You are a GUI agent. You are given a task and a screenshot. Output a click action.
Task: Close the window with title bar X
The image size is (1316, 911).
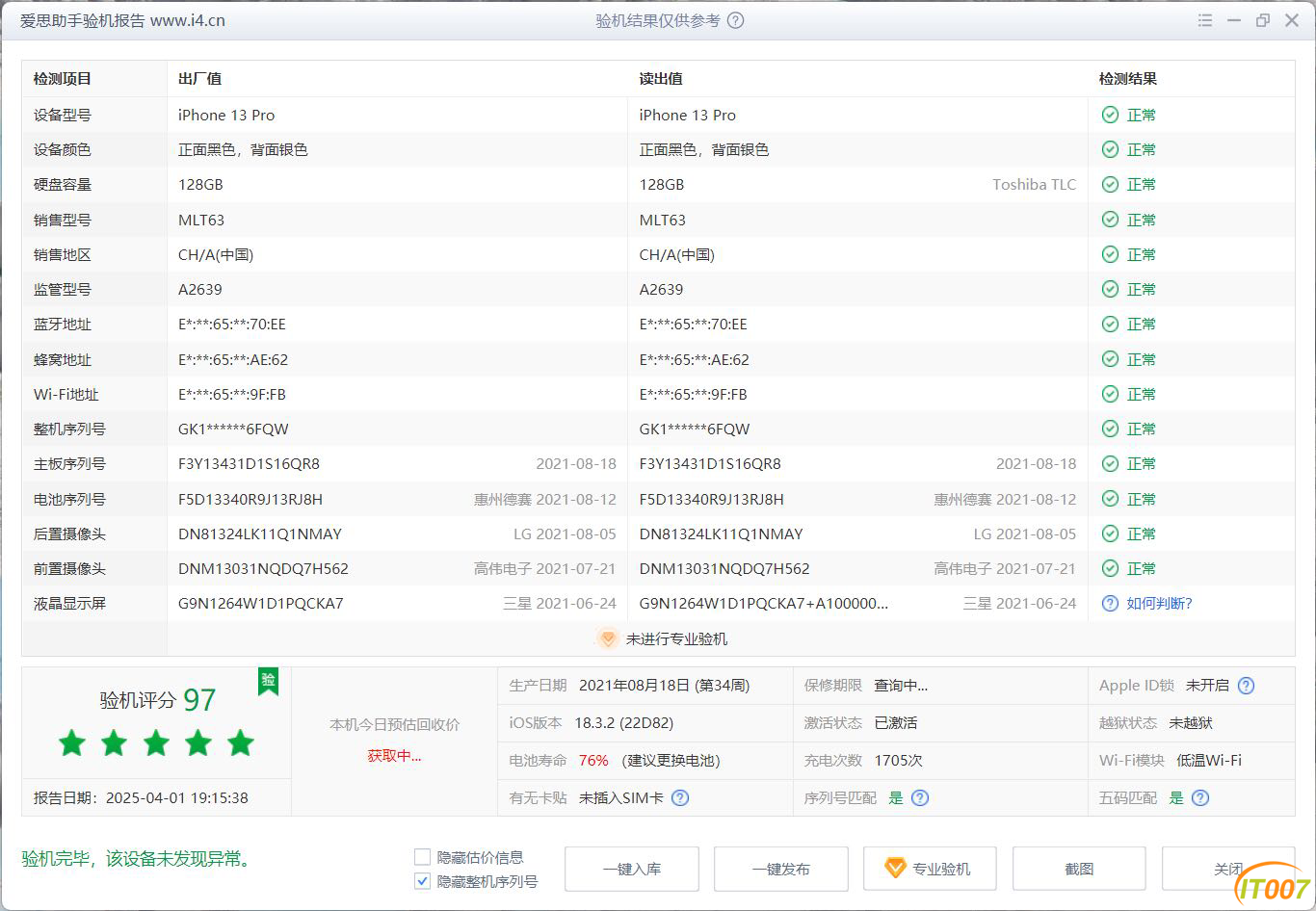click(x=1292, y=20)
